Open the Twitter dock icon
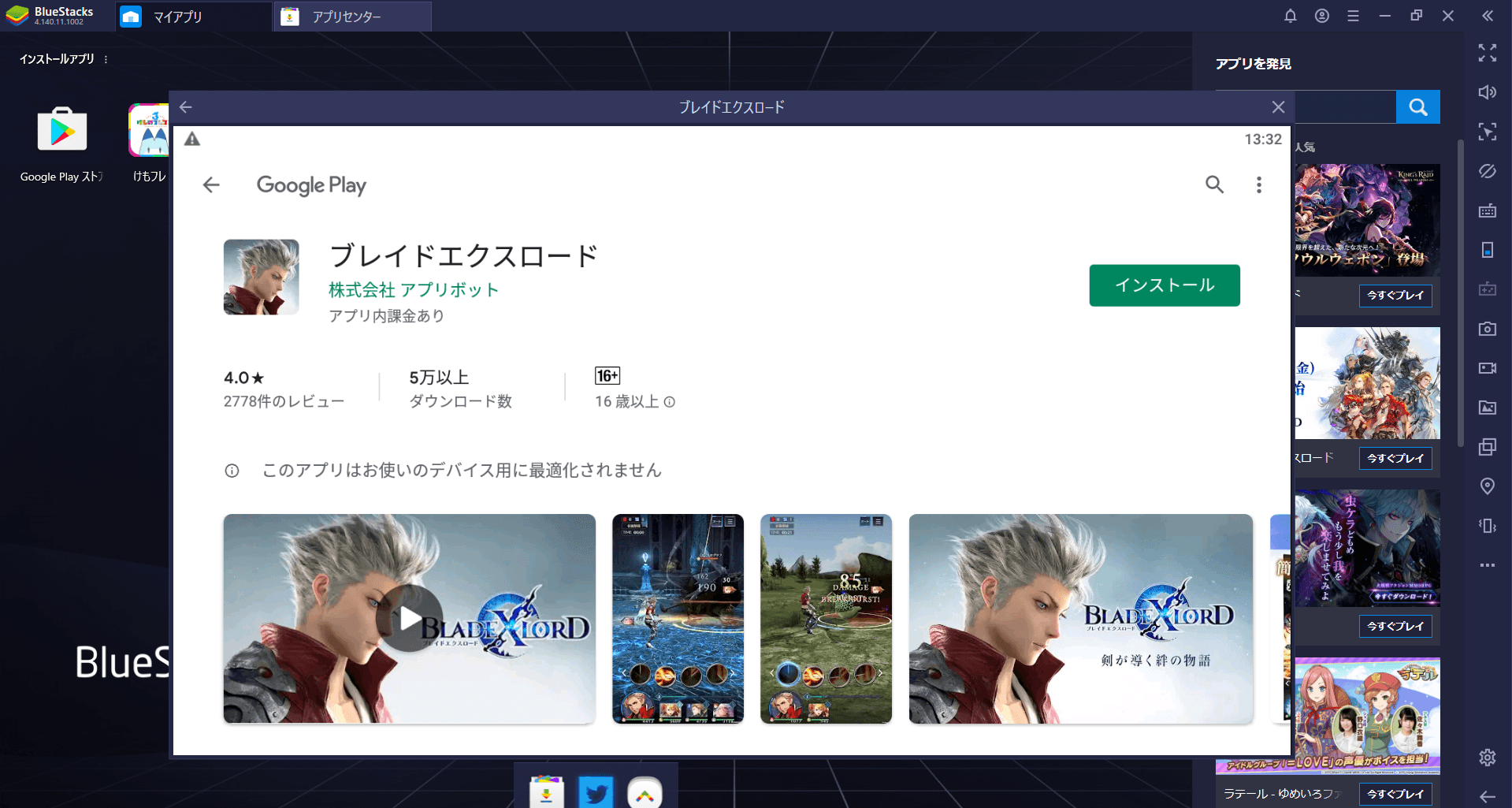This screenshot has width=1512, height=808. pyautogui.click(x=596, y=792)
